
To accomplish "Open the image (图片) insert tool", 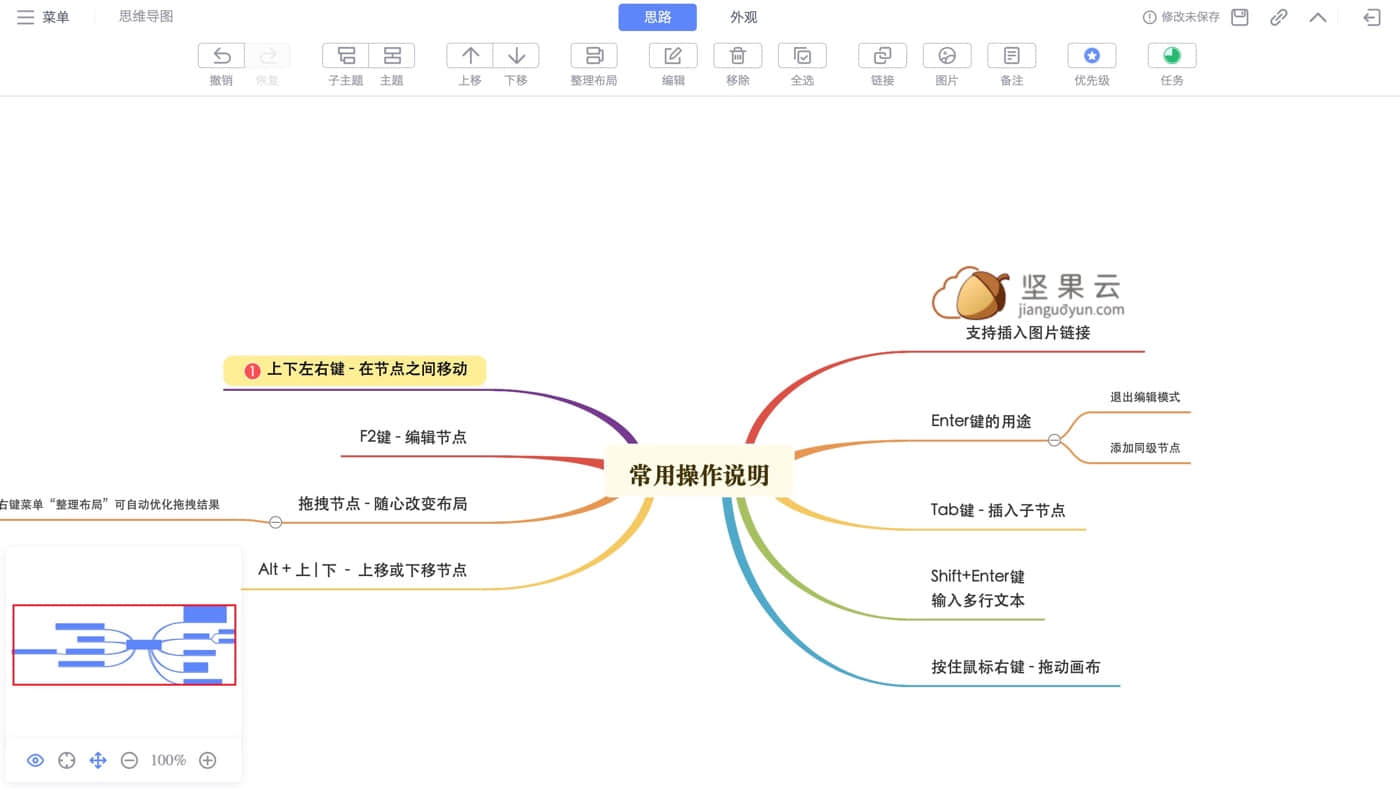I will tap(947, 56).
